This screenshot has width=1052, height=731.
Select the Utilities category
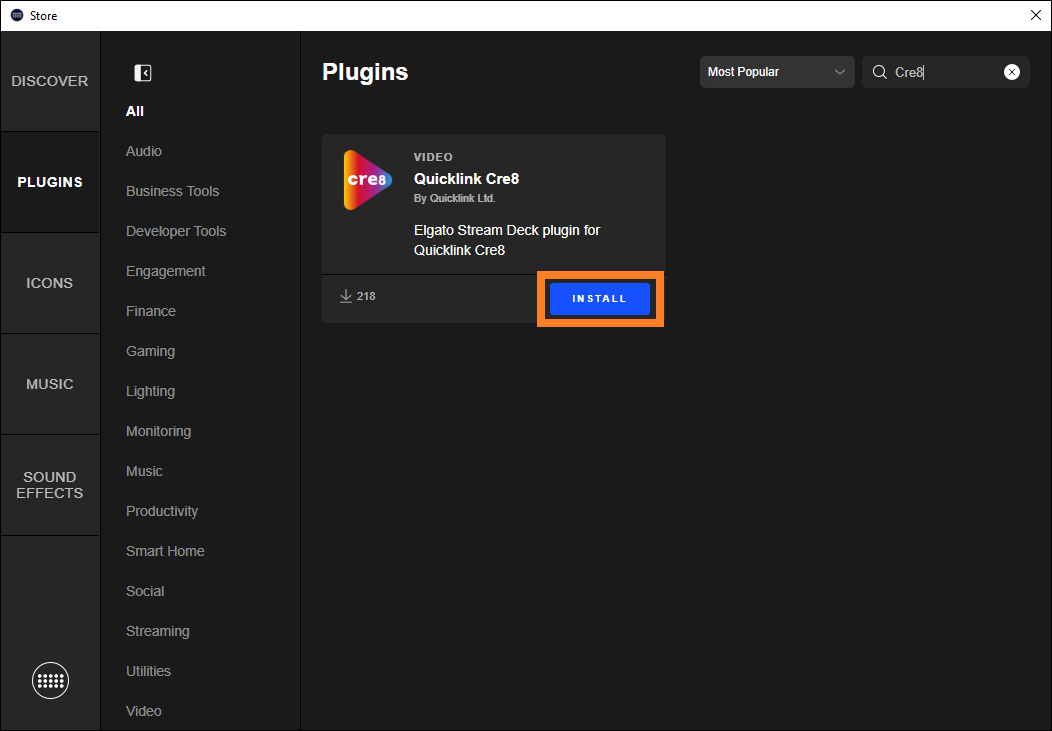point(148,671)
